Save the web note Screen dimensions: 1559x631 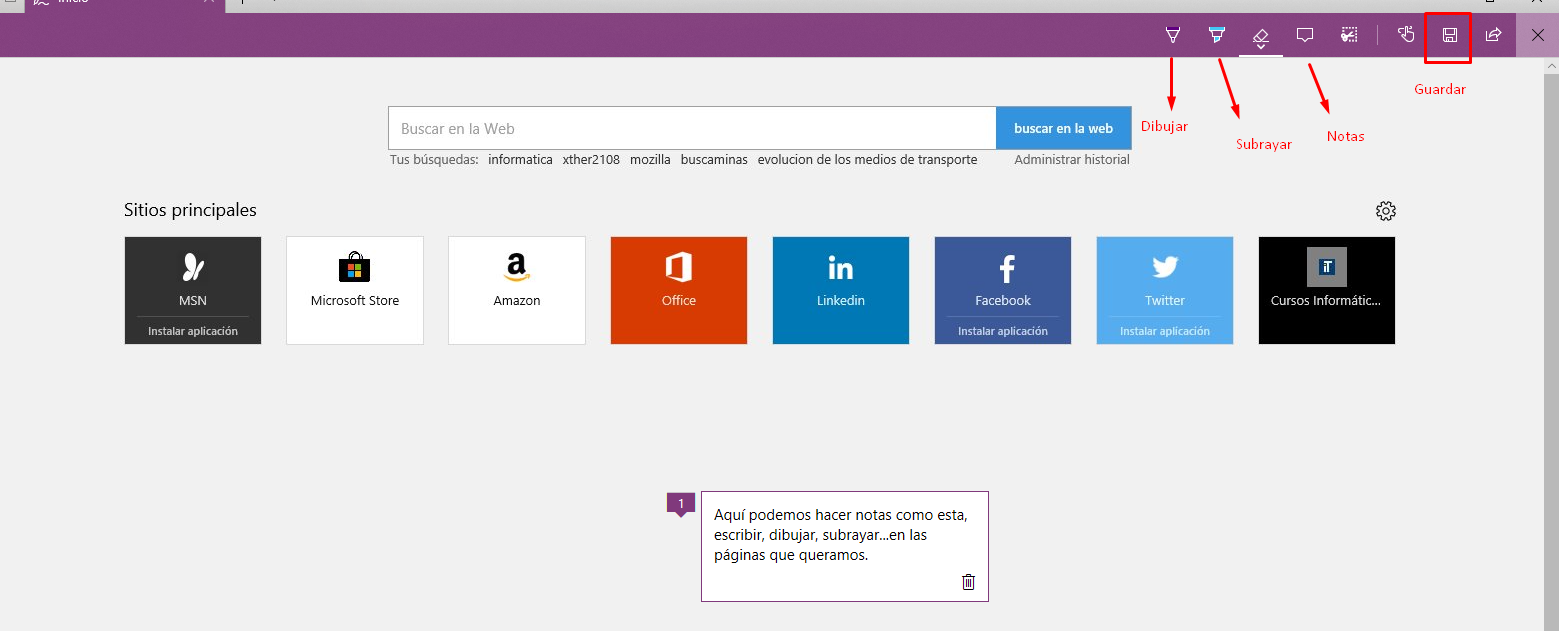pos(1449,35)
